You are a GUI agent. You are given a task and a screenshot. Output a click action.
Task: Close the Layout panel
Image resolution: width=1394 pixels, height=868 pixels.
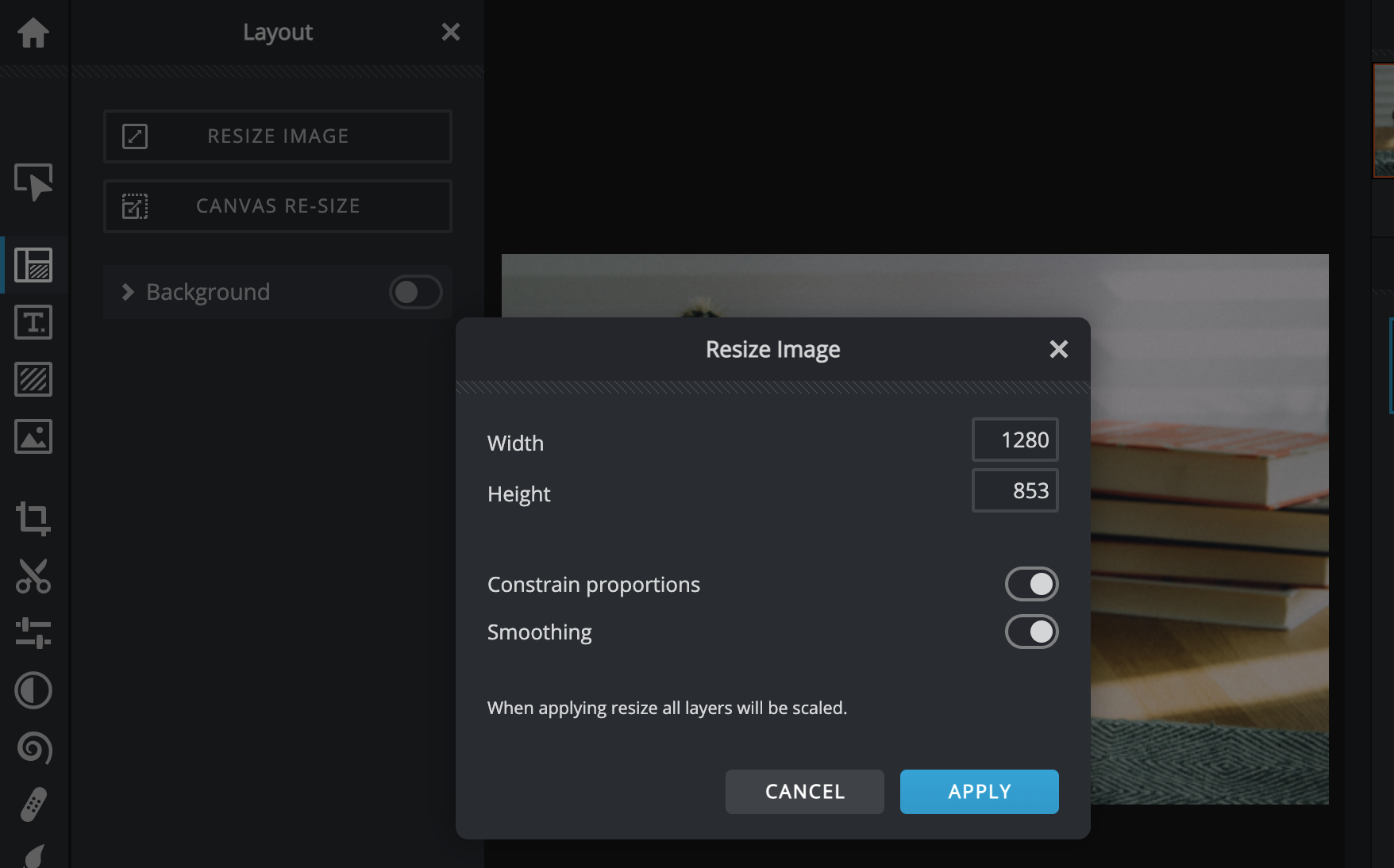[451, 33]
